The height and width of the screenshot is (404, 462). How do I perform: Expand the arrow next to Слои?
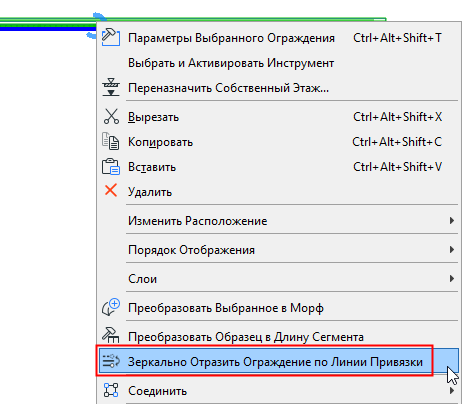click(452, 279)
